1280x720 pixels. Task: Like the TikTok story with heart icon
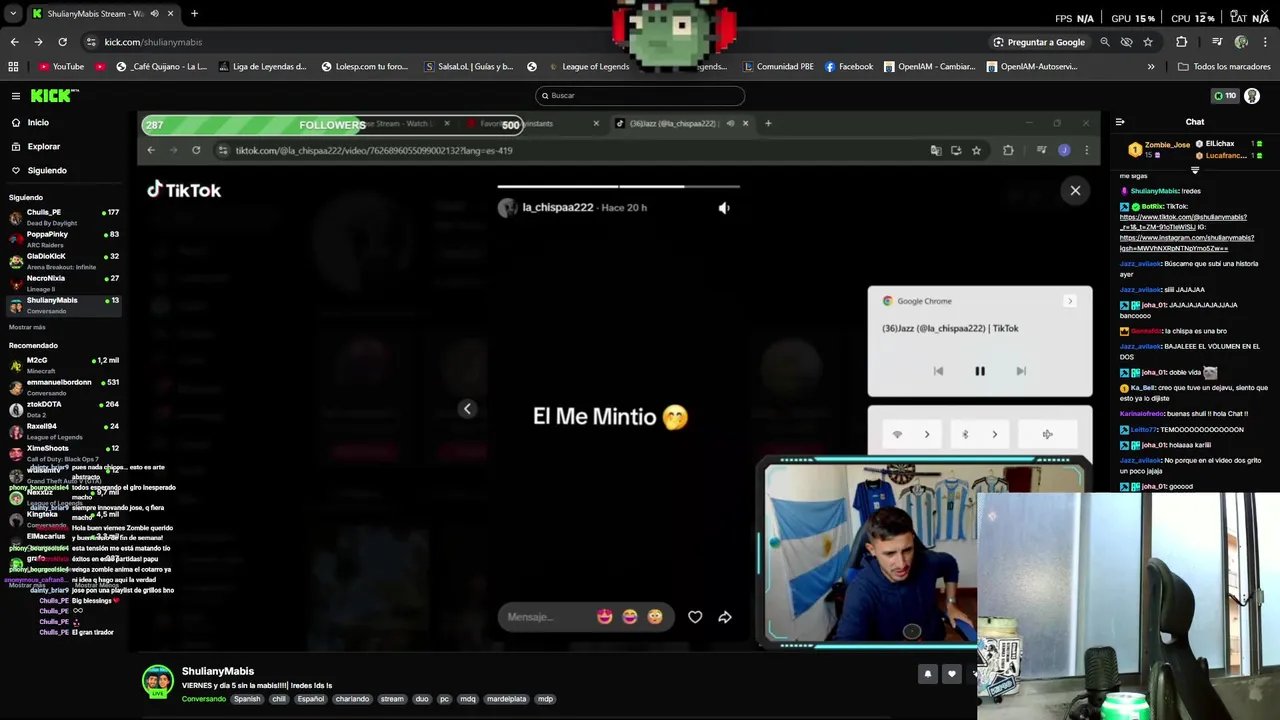coord(695,617)
